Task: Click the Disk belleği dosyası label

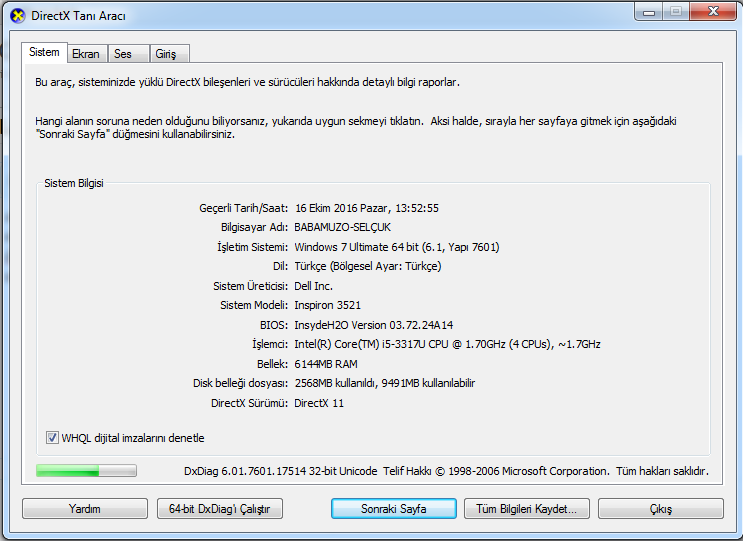Action: tap(241, 383)
